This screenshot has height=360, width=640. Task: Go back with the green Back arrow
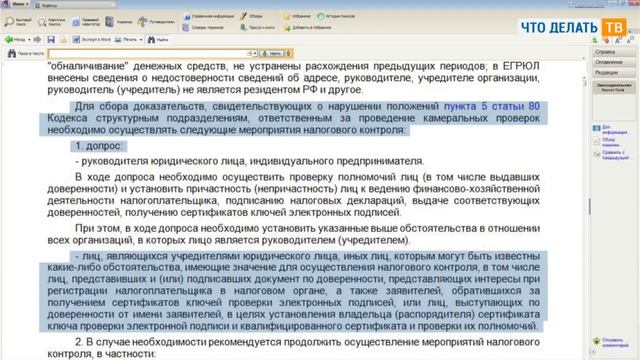click(x=14, y=40)
